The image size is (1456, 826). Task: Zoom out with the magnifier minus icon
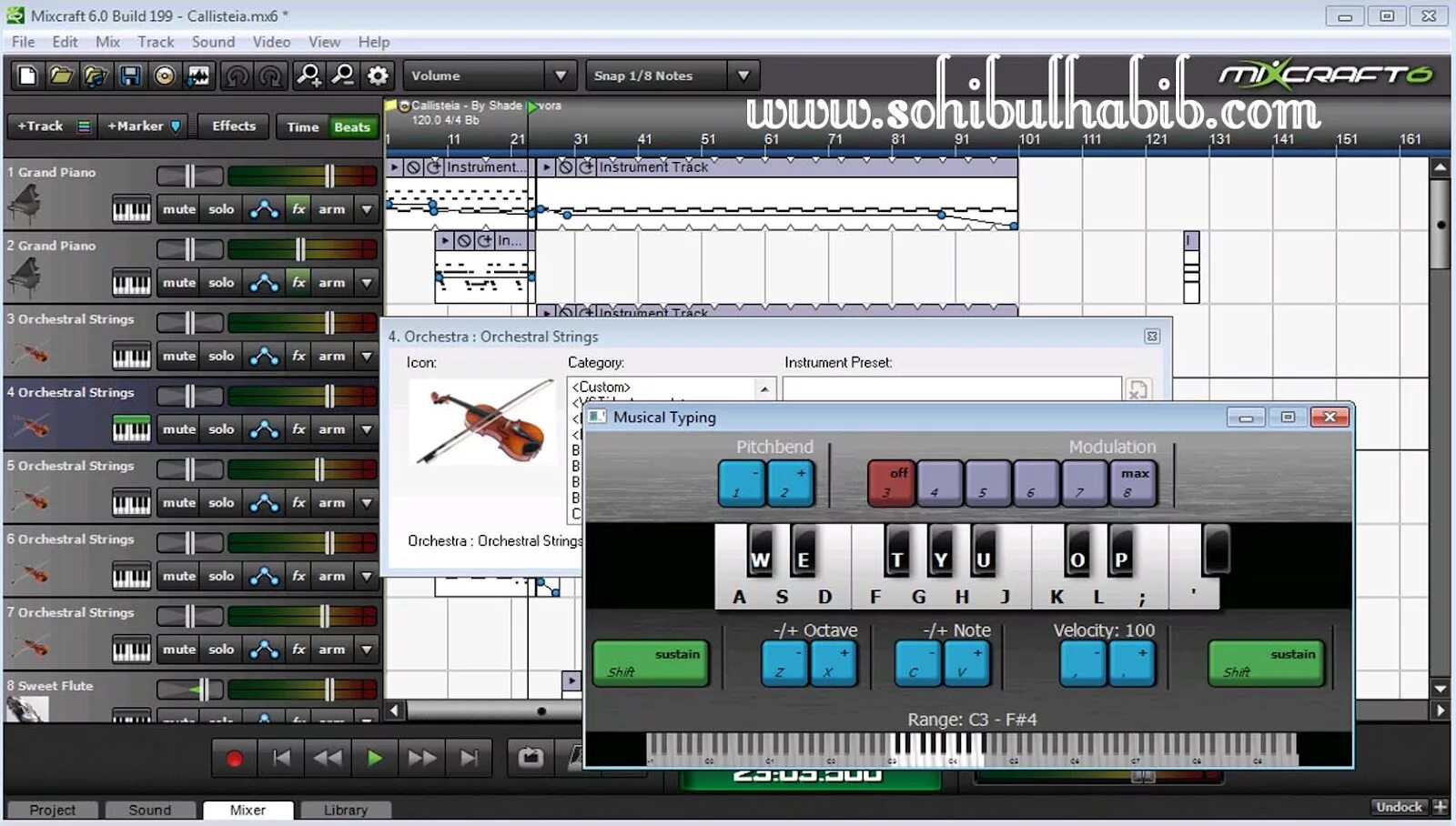coord(343,76)
